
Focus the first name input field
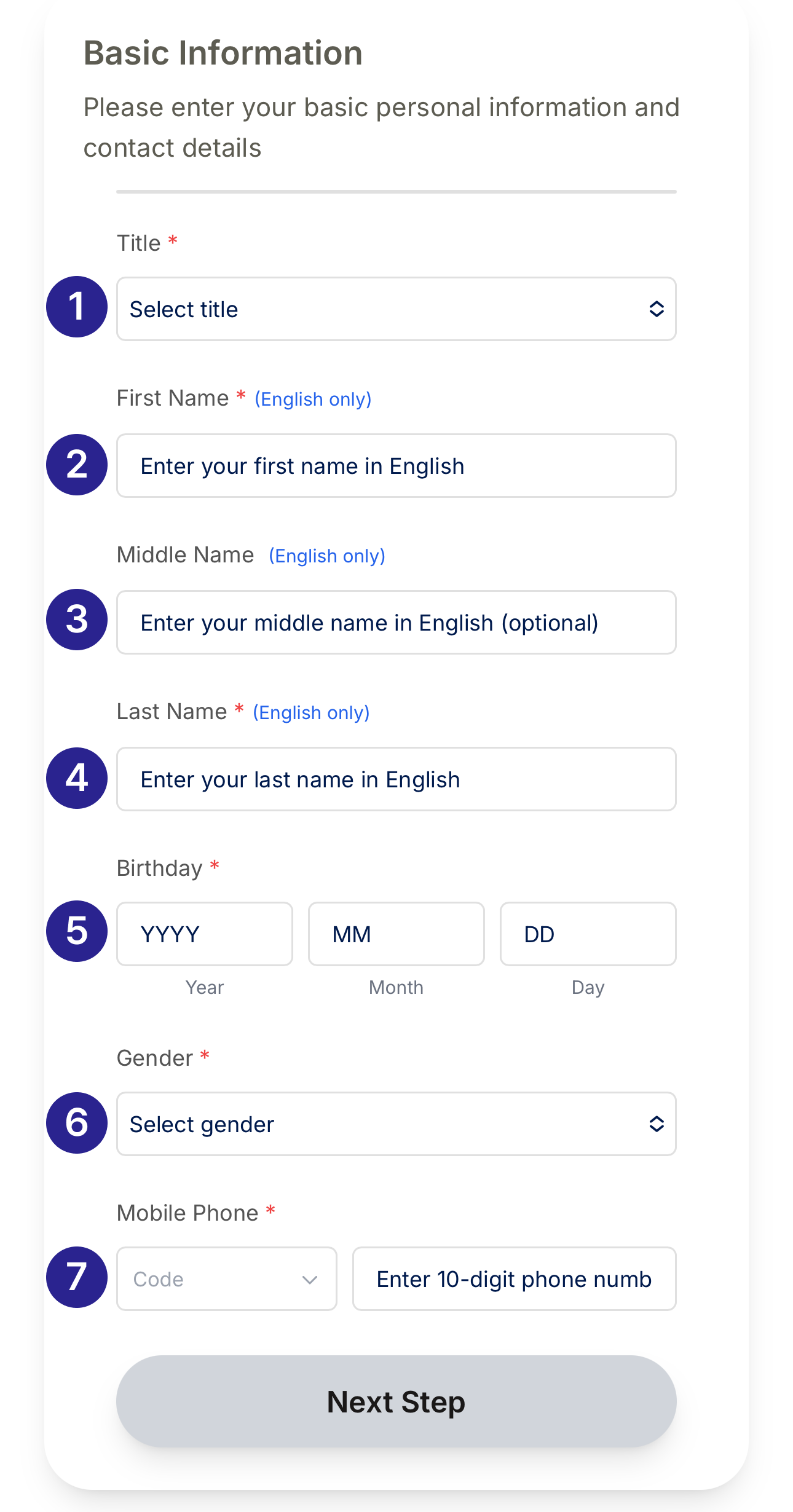[x=396, y=466]
